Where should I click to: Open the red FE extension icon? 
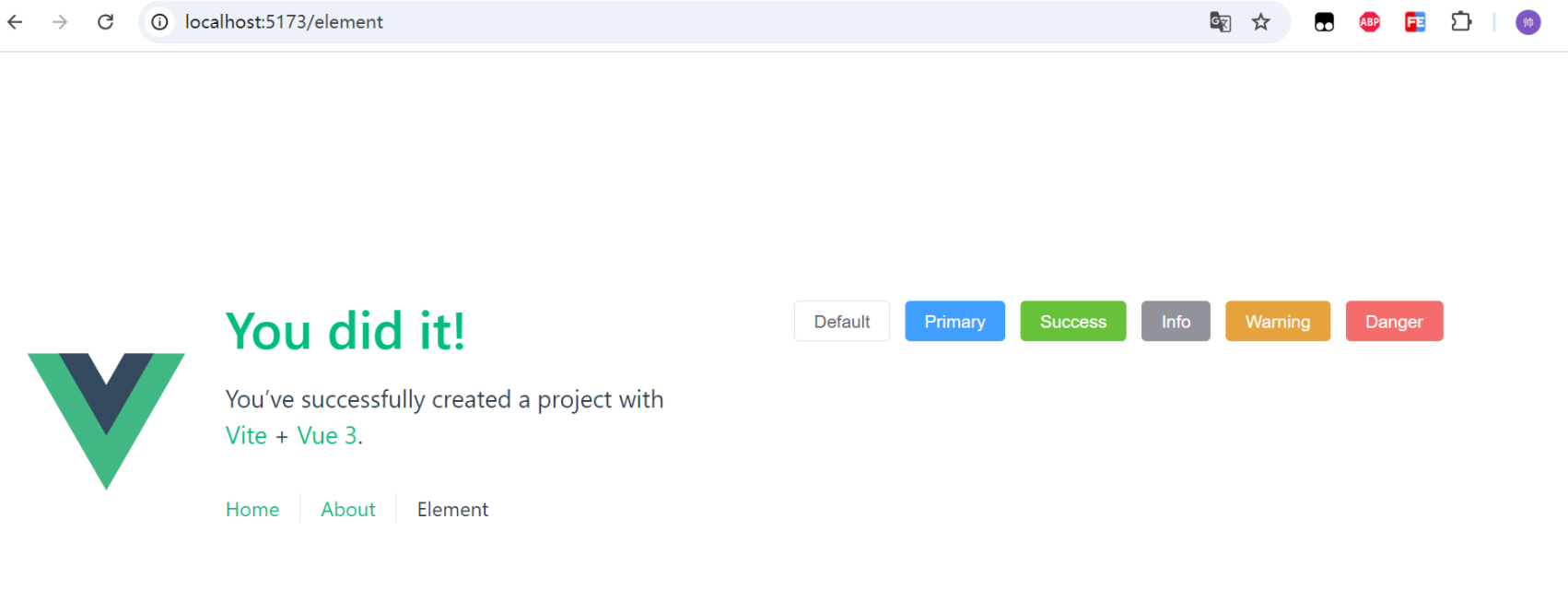(x=1415, y=22)
